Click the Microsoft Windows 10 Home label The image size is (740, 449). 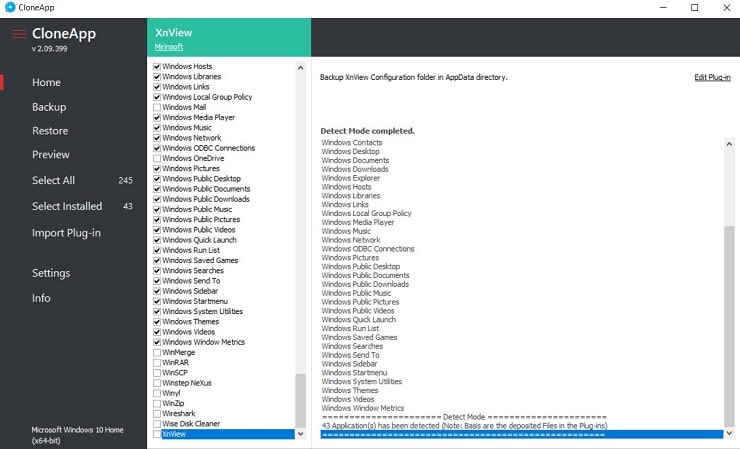click(x=77, y=430)
